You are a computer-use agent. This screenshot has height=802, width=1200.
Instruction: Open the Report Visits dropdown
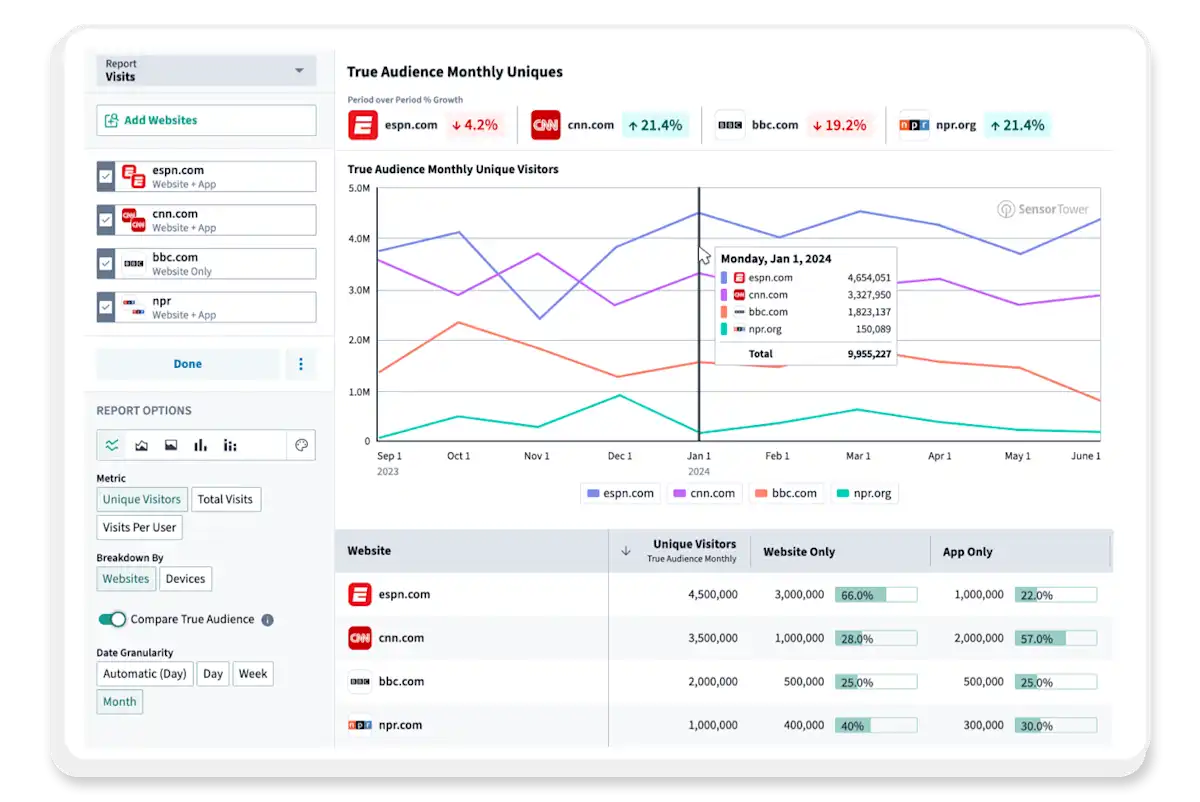206,70
